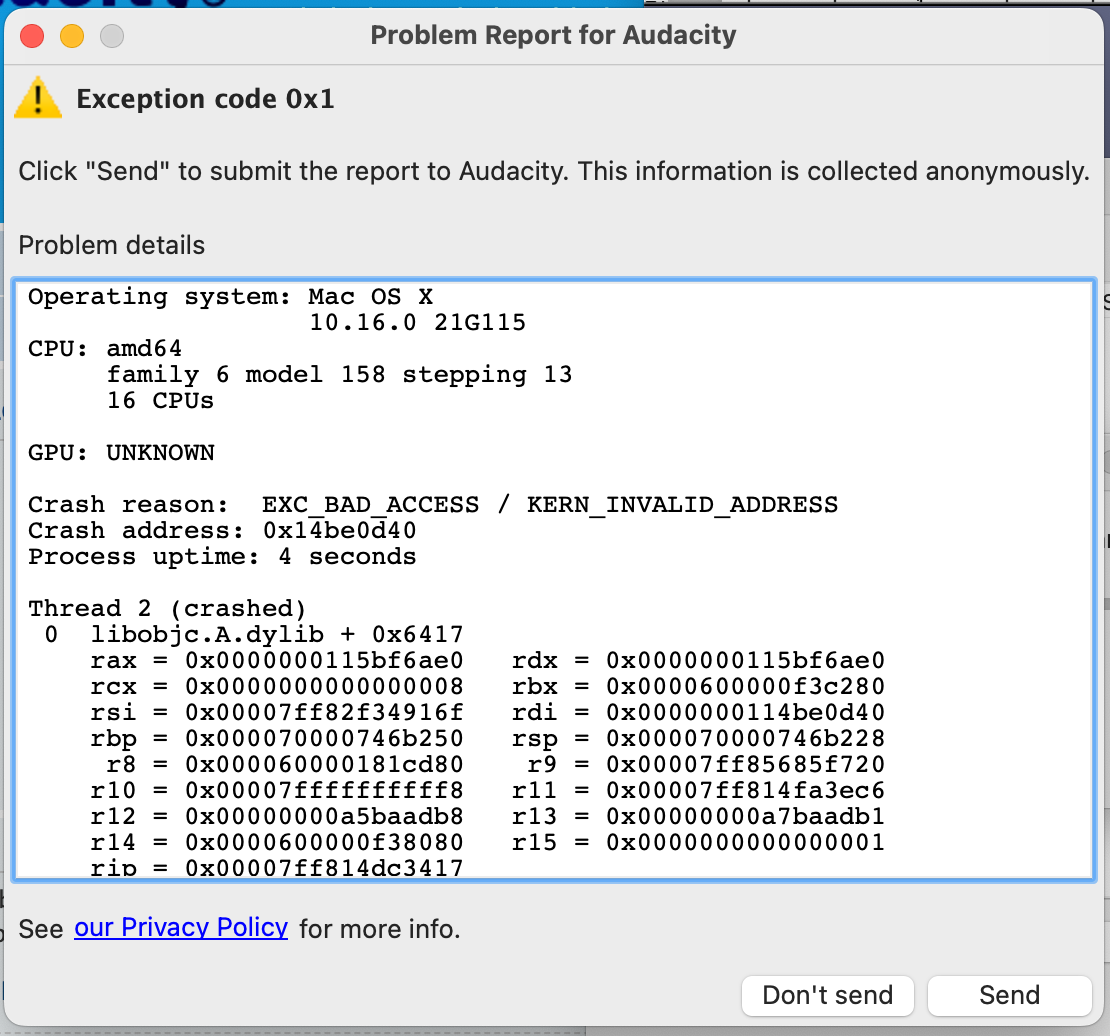Click the rbp register value
This screenshot has width=1110, height=1036.
tap(324, 739)
